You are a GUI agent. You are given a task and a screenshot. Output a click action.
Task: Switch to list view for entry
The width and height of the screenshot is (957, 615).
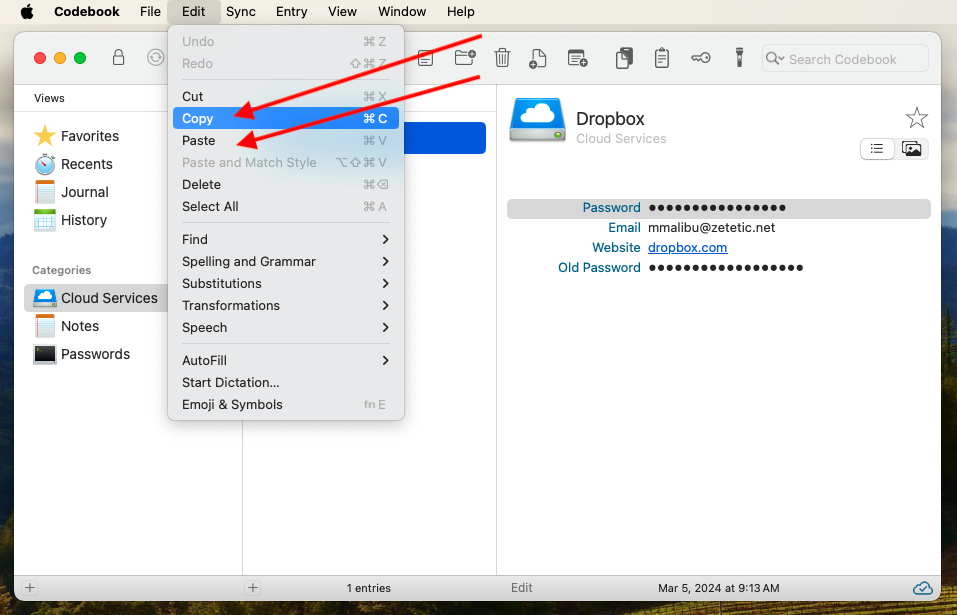(x=877, y=149)
